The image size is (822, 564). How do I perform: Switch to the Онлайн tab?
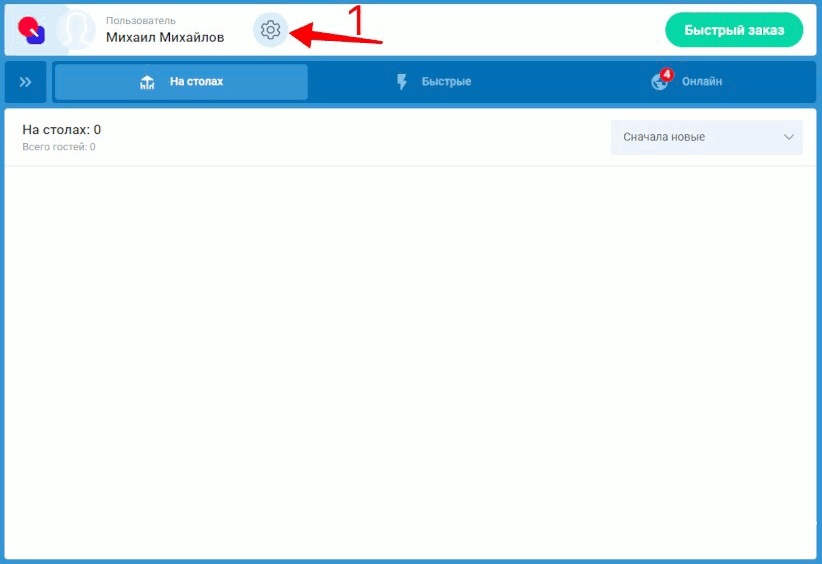point(702,82)
